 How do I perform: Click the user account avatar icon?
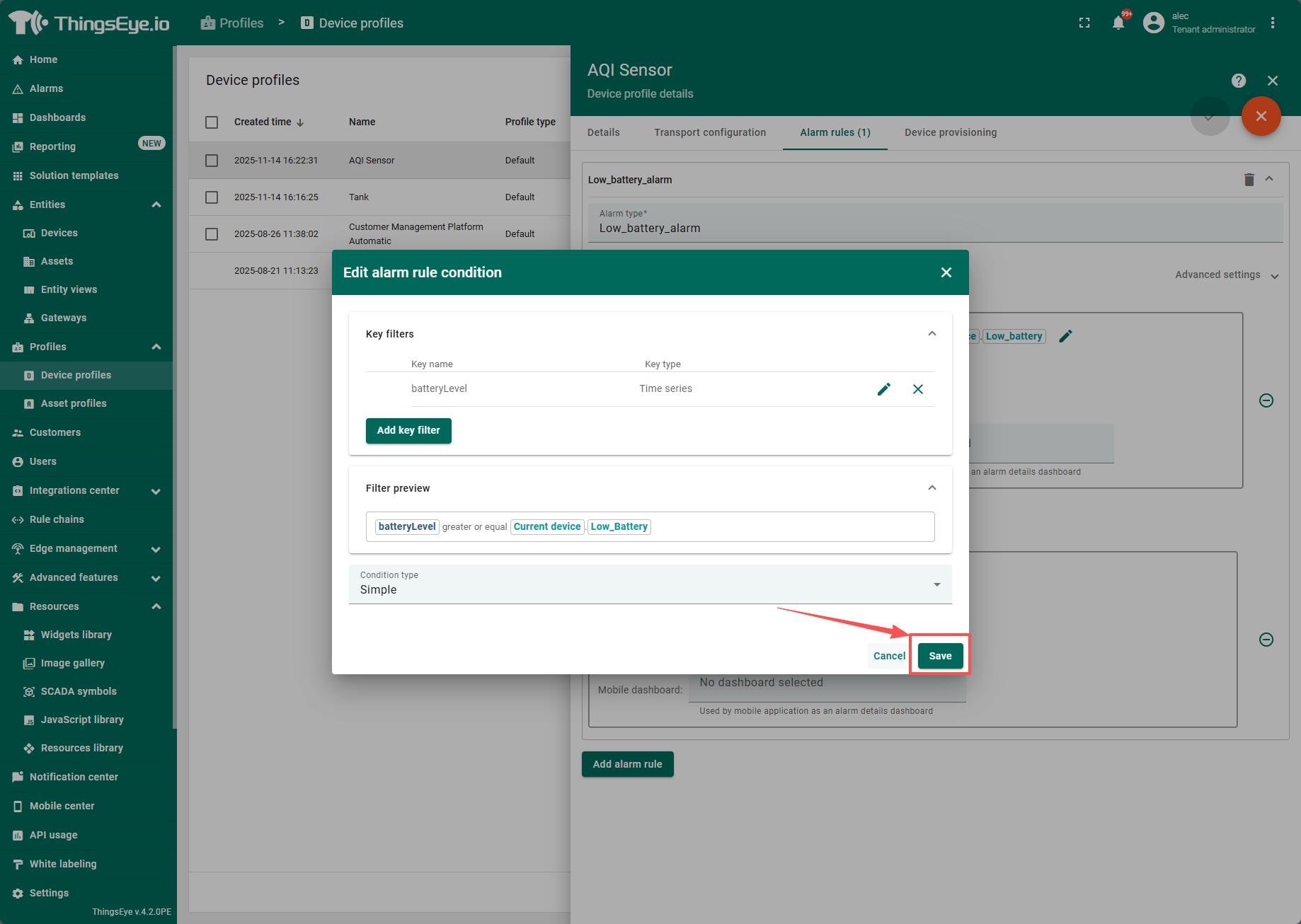pos(1154,23)
